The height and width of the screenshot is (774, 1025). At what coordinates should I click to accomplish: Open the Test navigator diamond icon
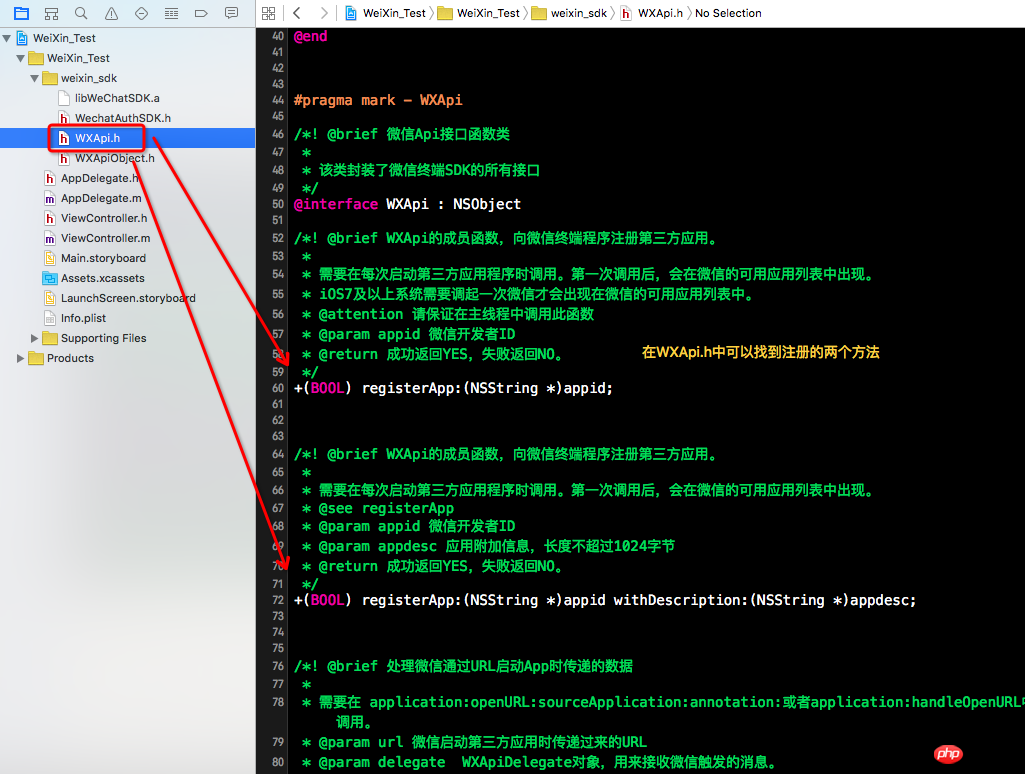[141, 13]
